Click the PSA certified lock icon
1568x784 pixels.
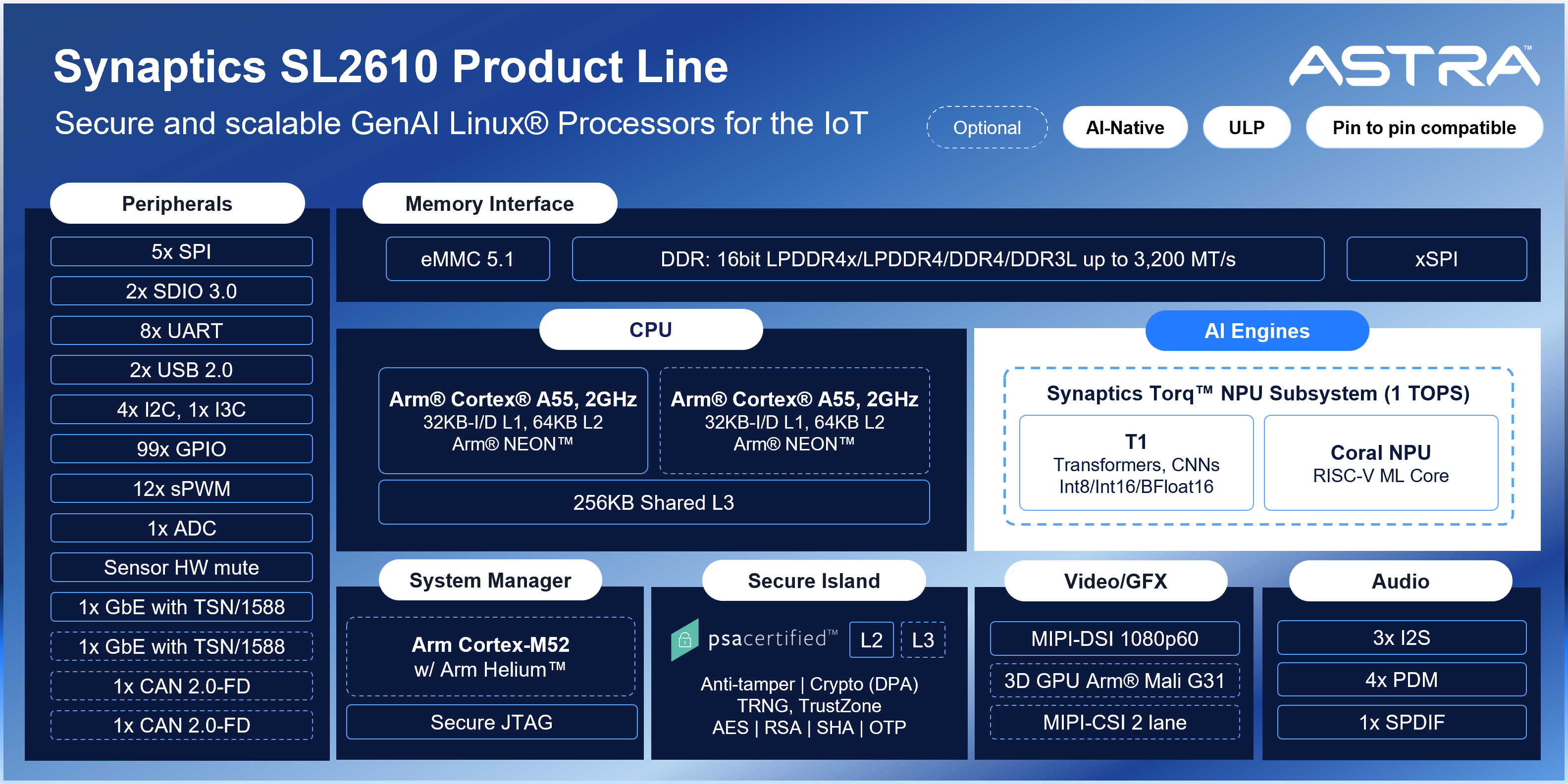pyautogui.click(x=685, y=639)
